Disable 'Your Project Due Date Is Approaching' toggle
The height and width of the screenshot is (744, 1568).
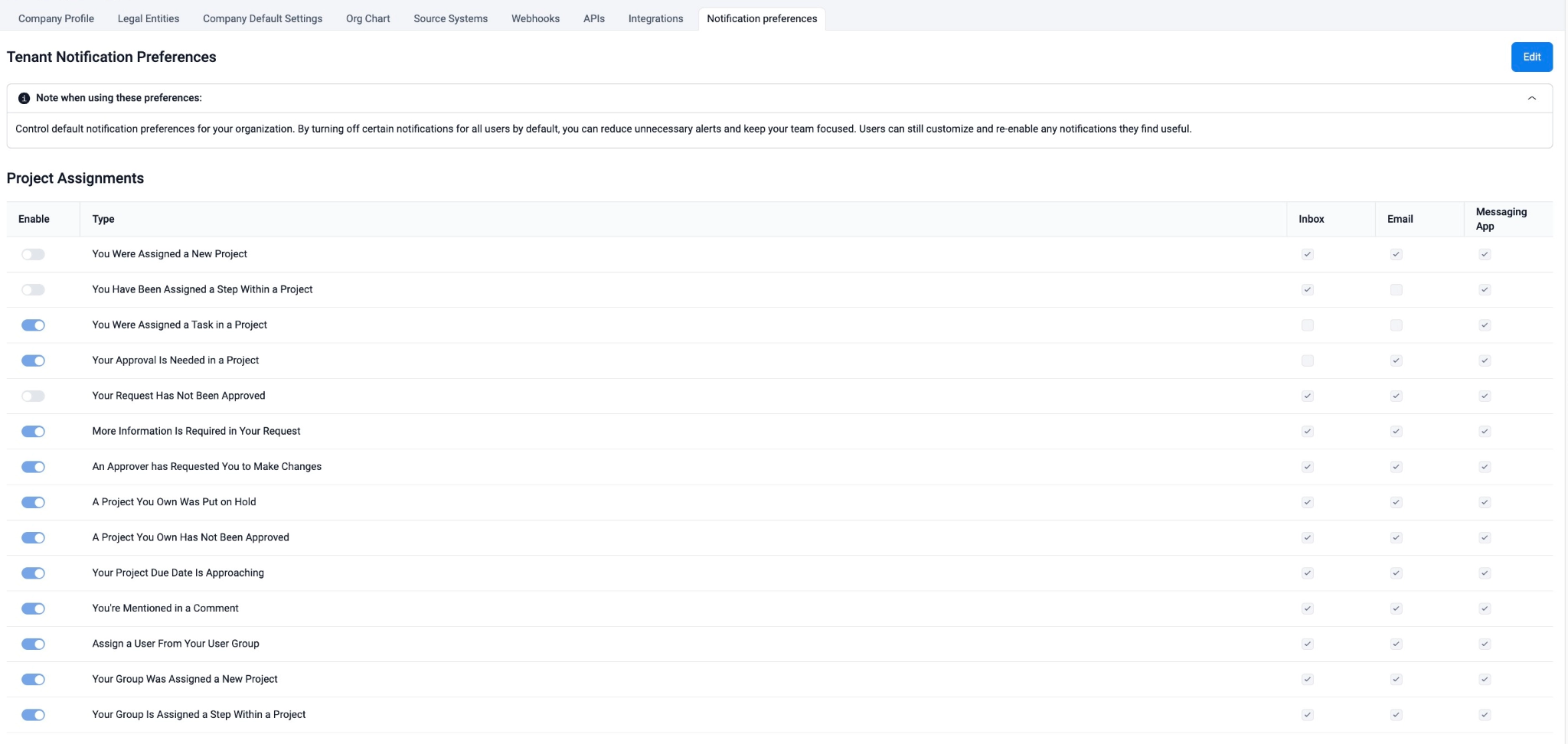click(x=33, y=573)
